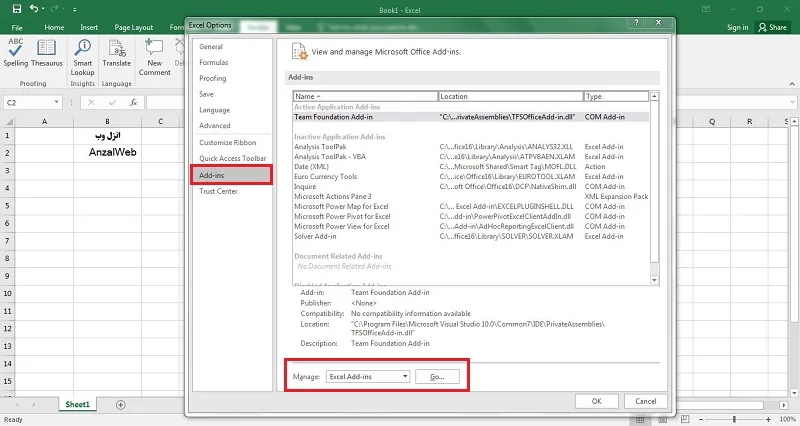Select Microsoft Power Pivot for Excel row

[x=471, y=216]
